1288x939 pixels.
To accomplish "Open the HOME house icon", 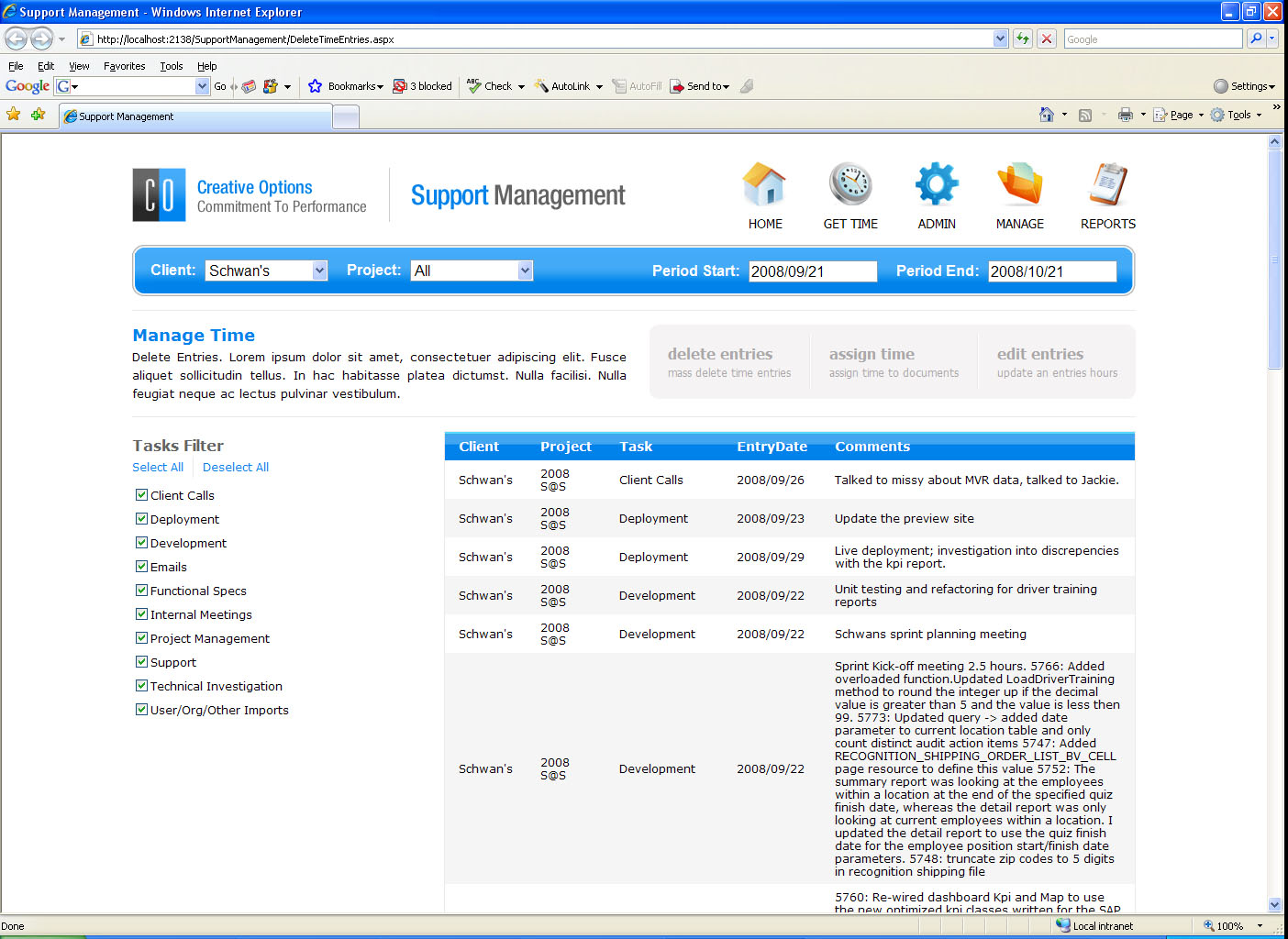I will pos(764,184).
